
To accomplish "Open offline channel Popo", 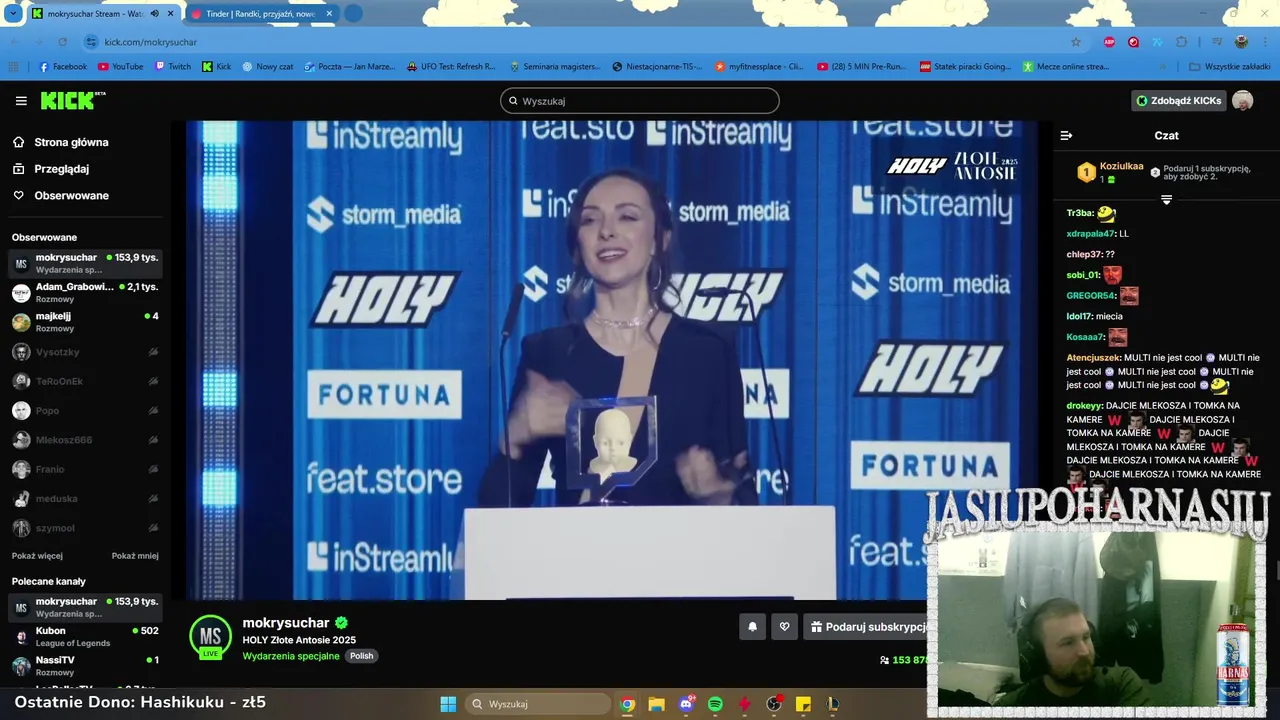I will [x=85, y=411].
